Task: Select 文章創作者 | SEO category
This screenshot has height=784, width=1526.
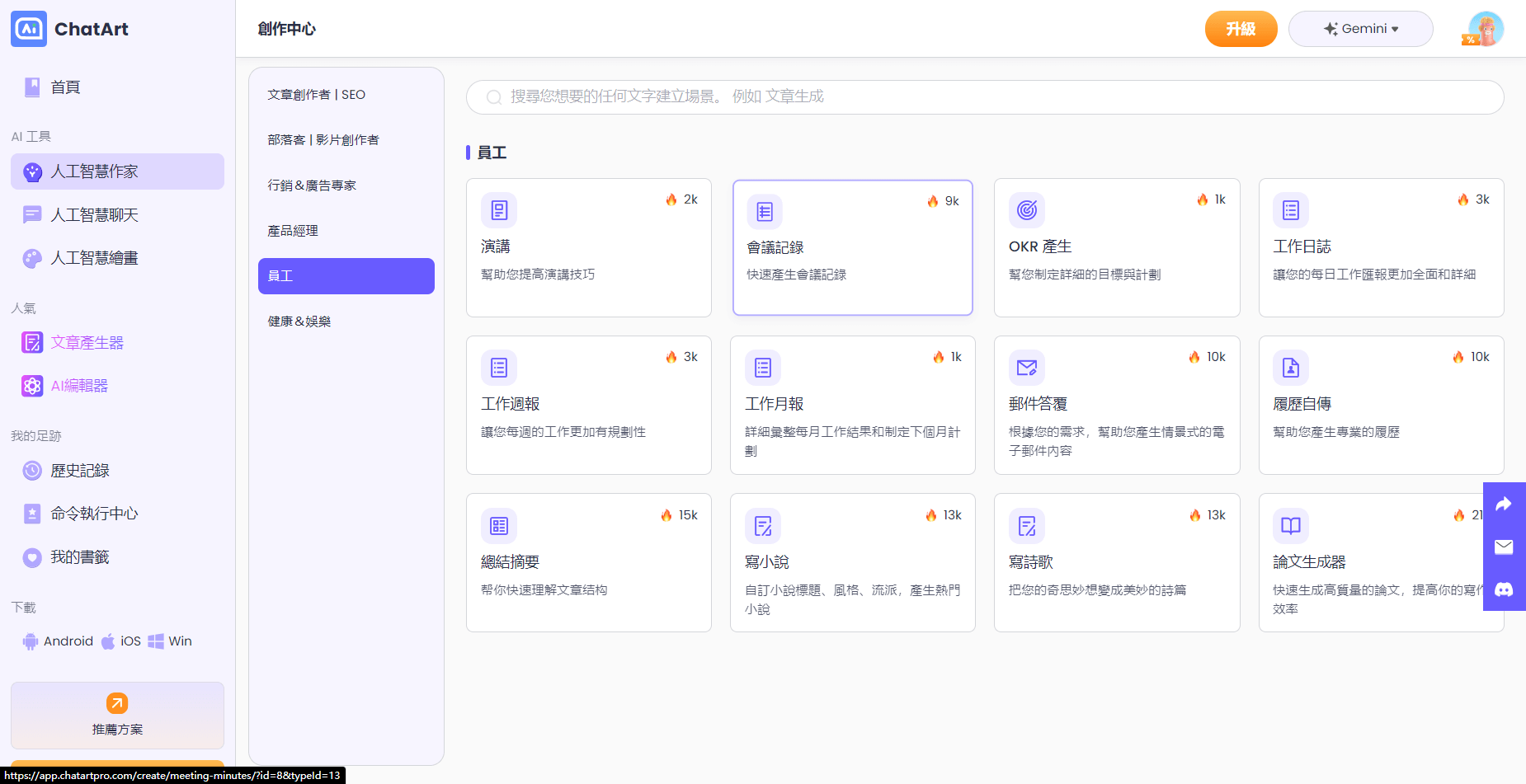Action: pyautogui.click(x=346, y=95)
